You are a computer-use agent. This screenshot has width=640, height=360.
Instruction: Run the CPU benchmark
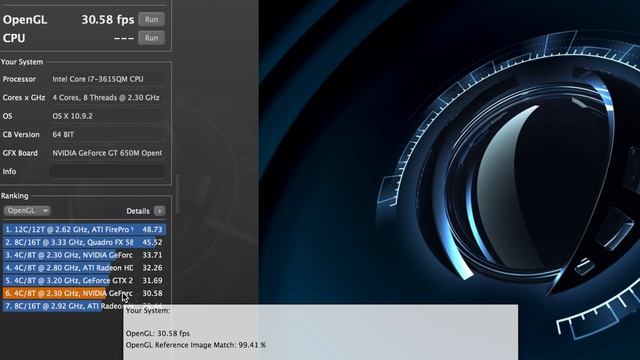tap(151, 38)
